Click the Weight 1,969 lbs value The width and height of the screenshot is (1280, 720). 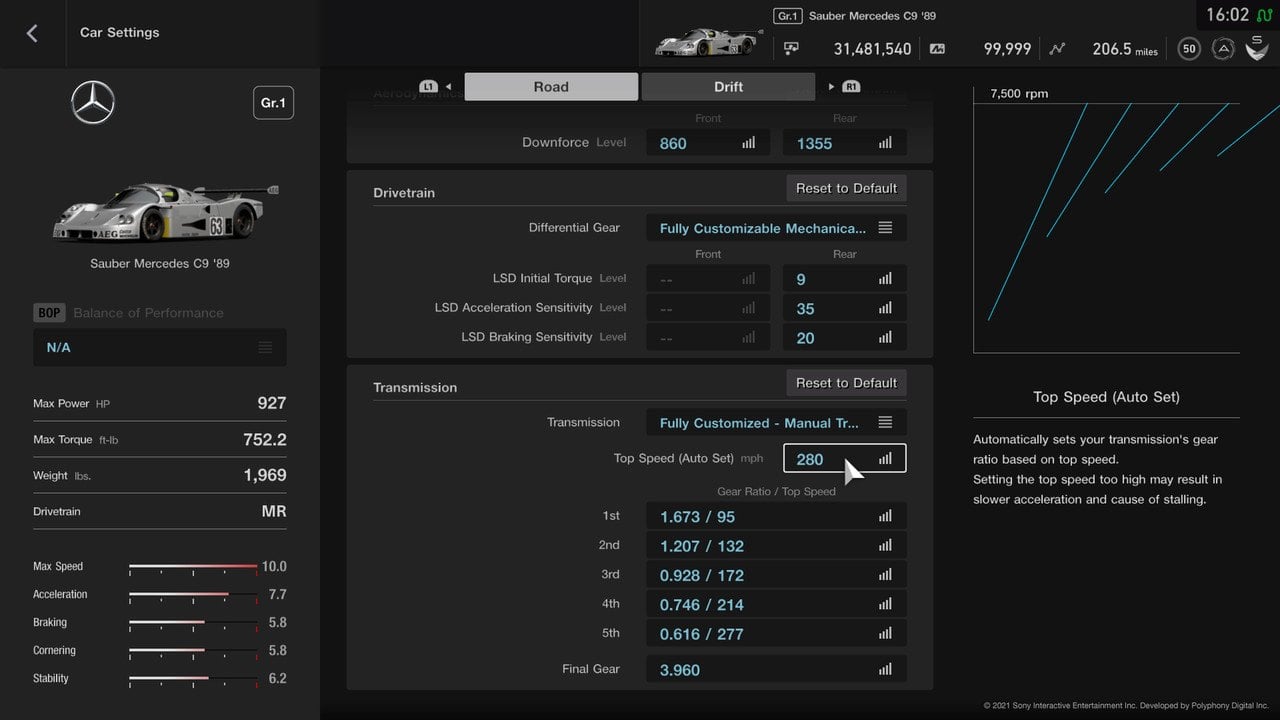[x=265, y=475]
